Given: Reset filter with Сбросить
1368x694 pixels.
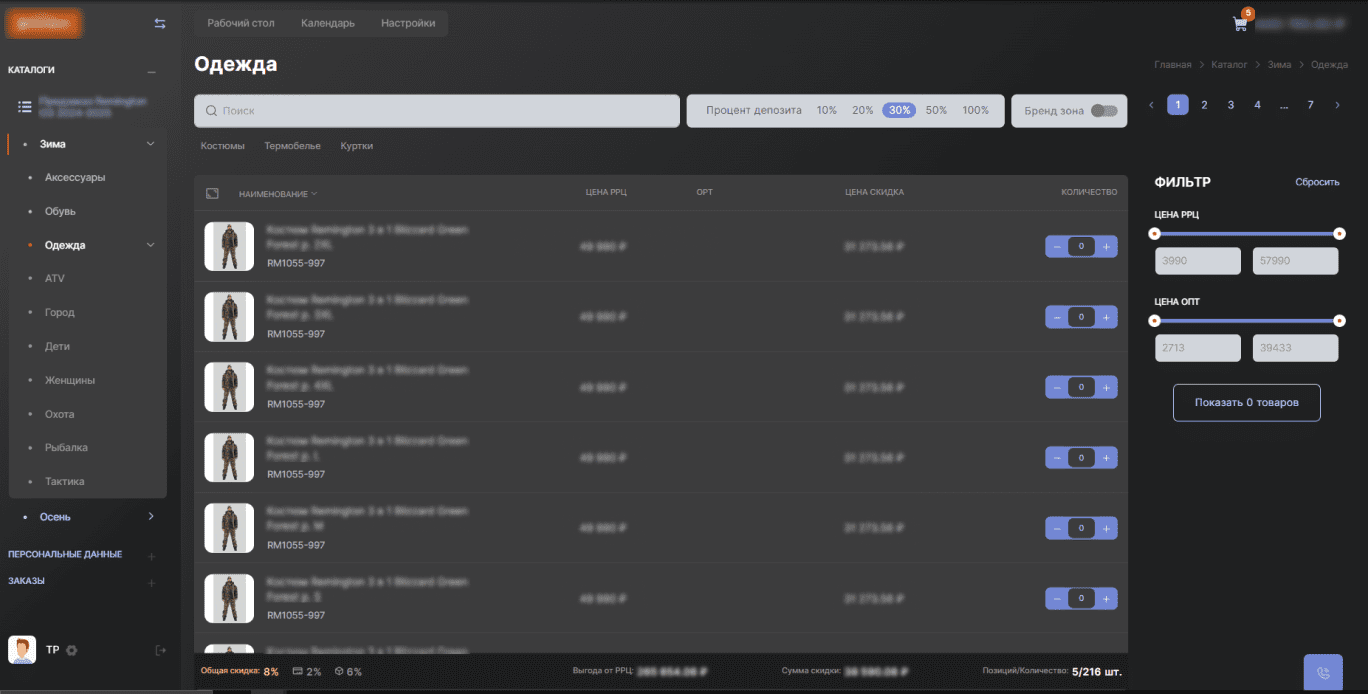Looking at the screenshot, I should click(1317, 182).
